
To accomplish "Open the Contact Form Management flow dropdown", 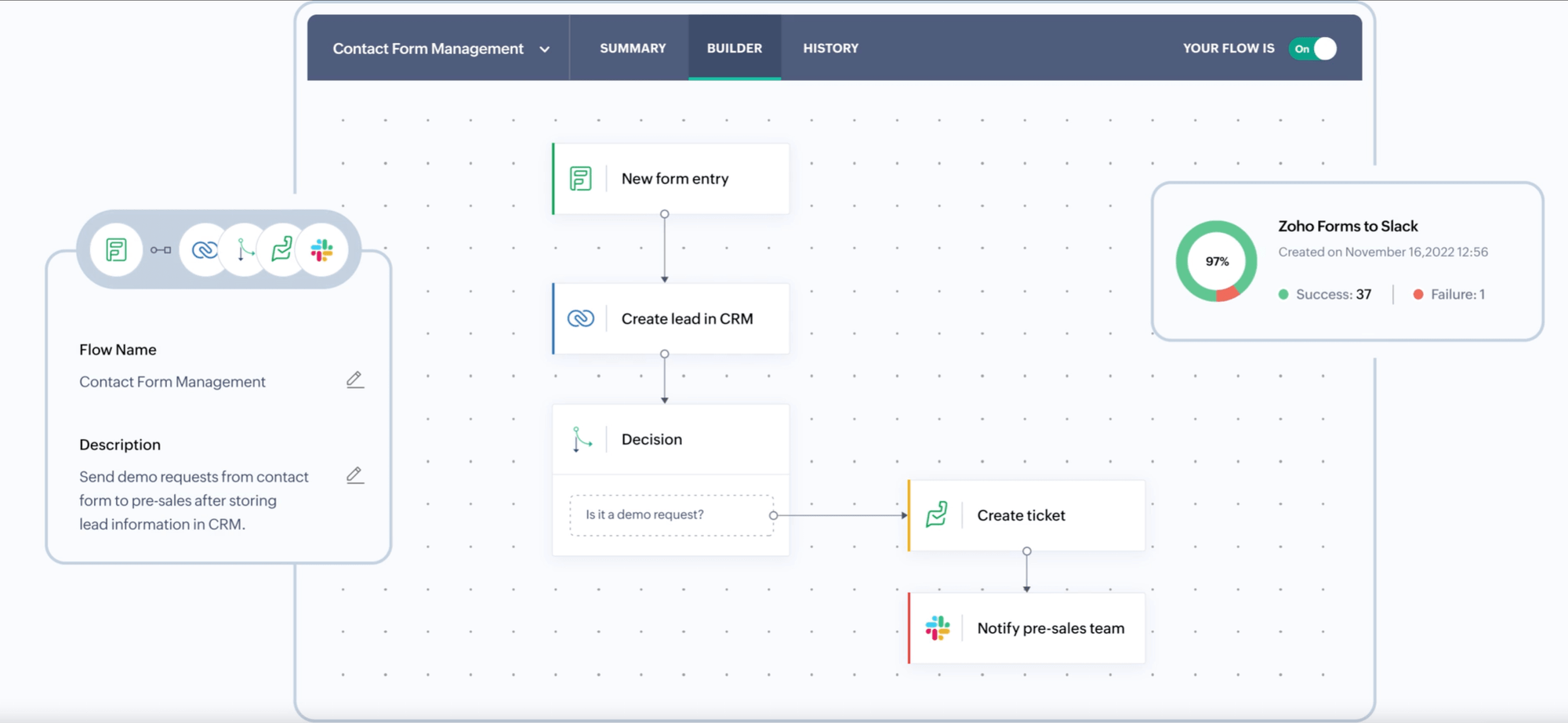I will click(x=441, y=49).
